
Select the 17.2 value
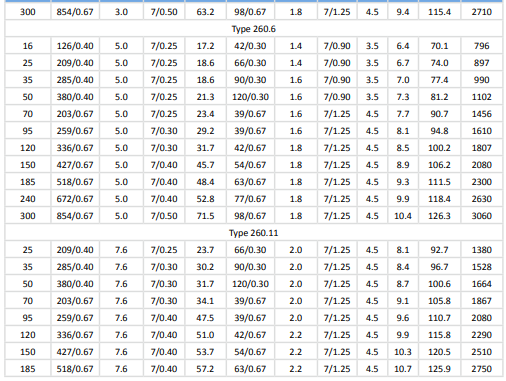tap(205, 46)
